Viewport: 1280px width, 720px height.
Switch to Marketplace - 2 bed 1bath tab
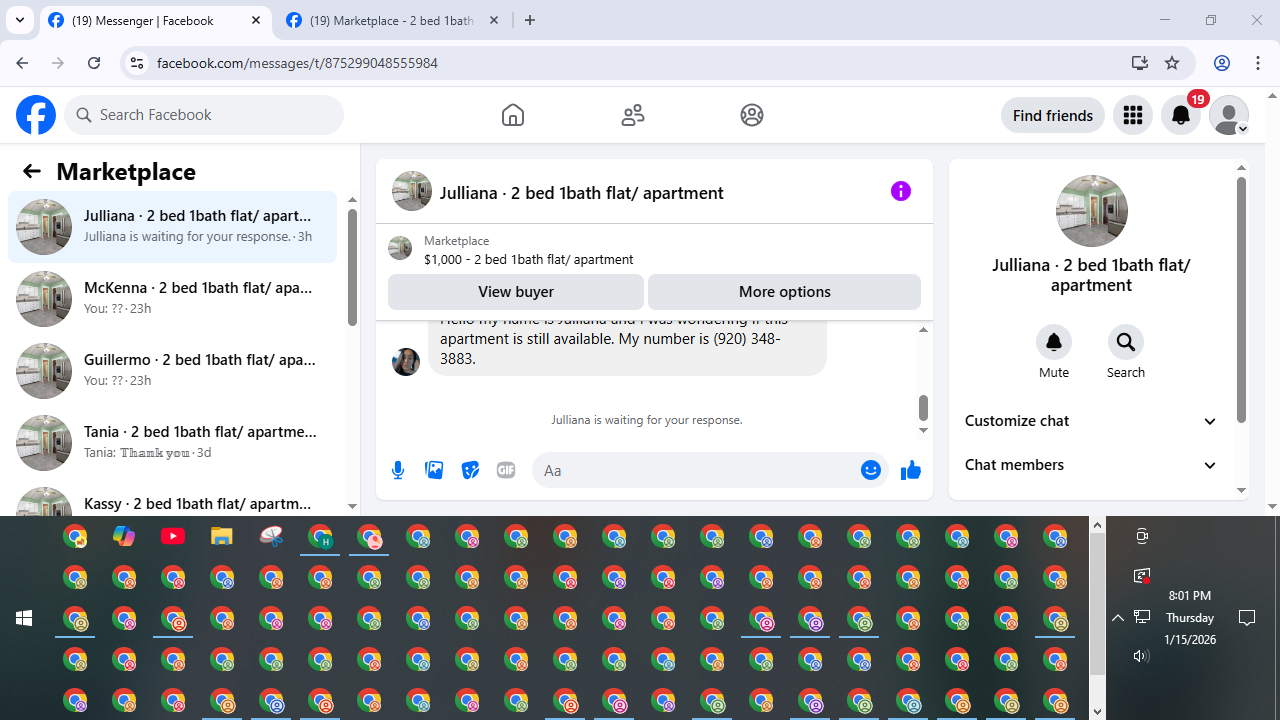(x=392, y=21)
